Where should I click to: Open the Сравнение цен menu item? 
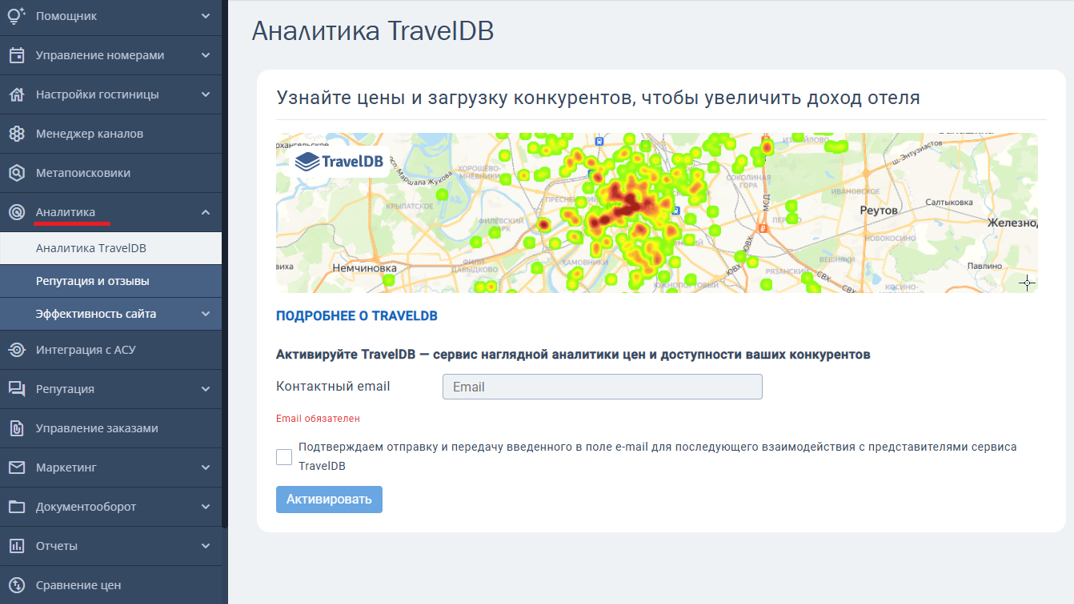click(111, 585)
